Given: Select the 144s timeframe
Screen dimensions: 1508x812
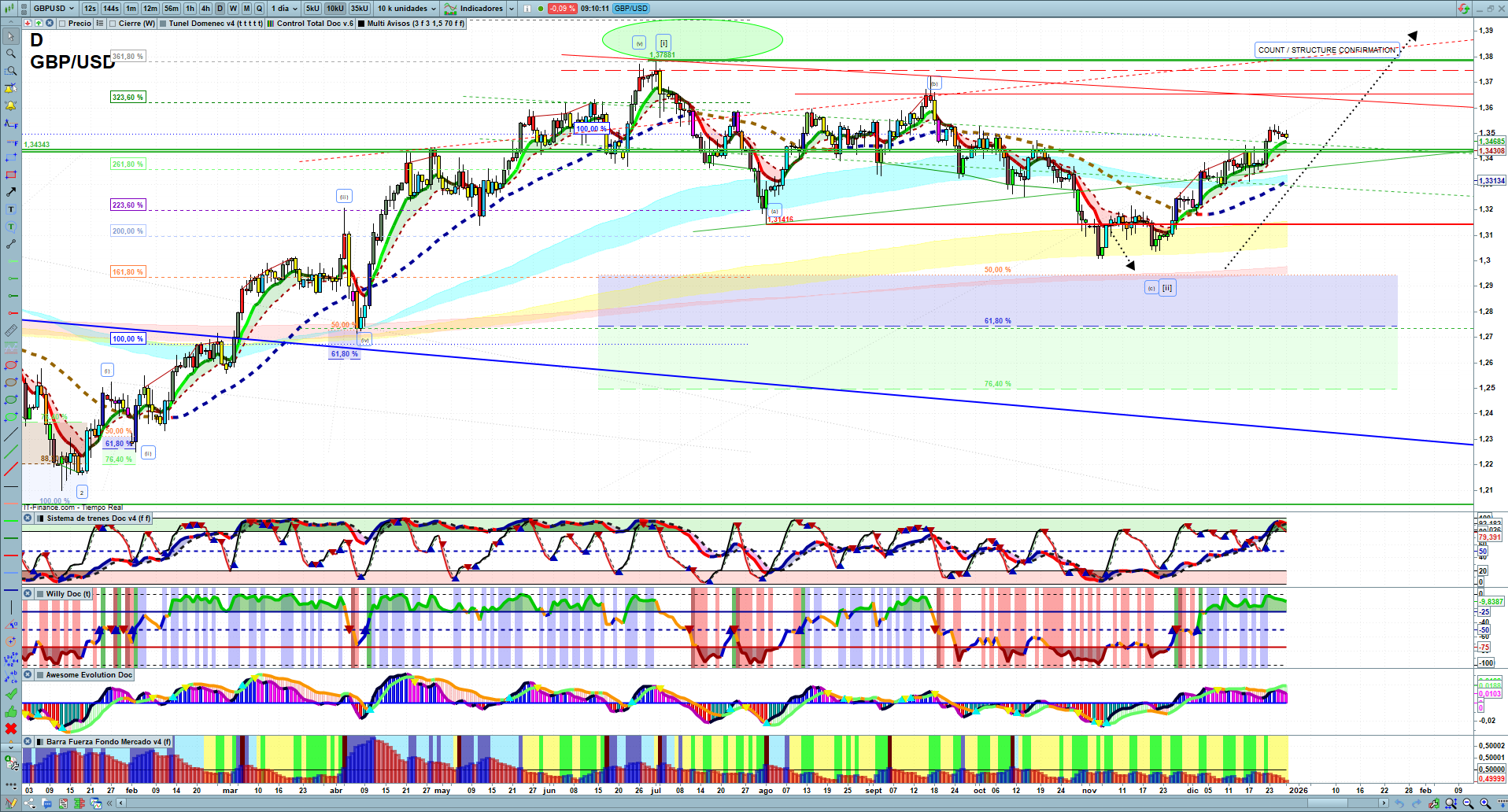Looking at the screenshot, I should tap(111, 9).
